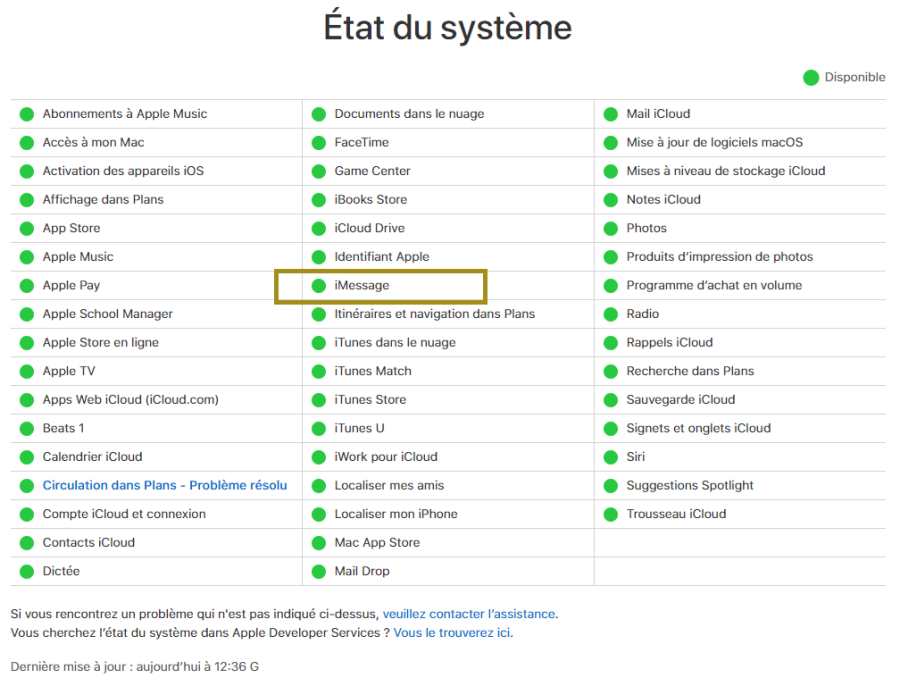Select the Apple Pay status indicator dot
The image size is (900, 678).
(27, 286)
